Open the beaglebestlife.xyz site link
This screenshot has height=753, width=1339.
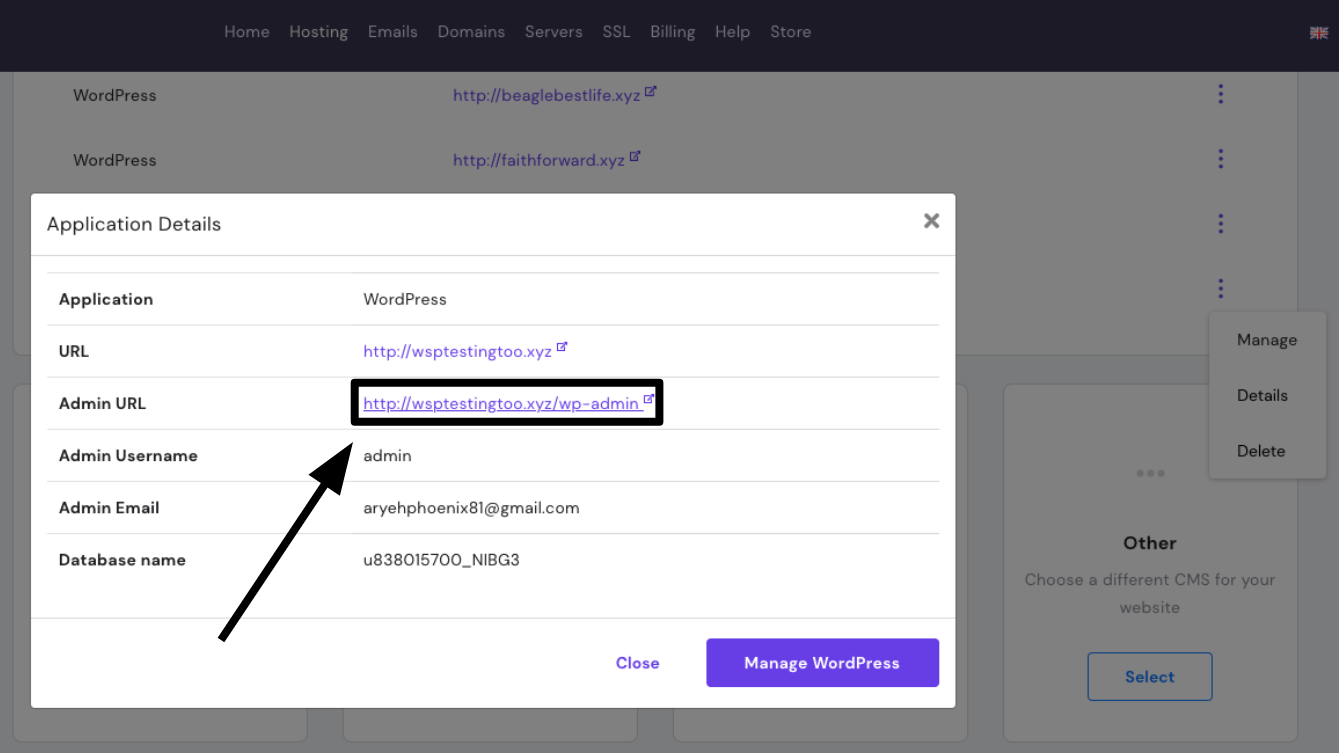[546, 96]
